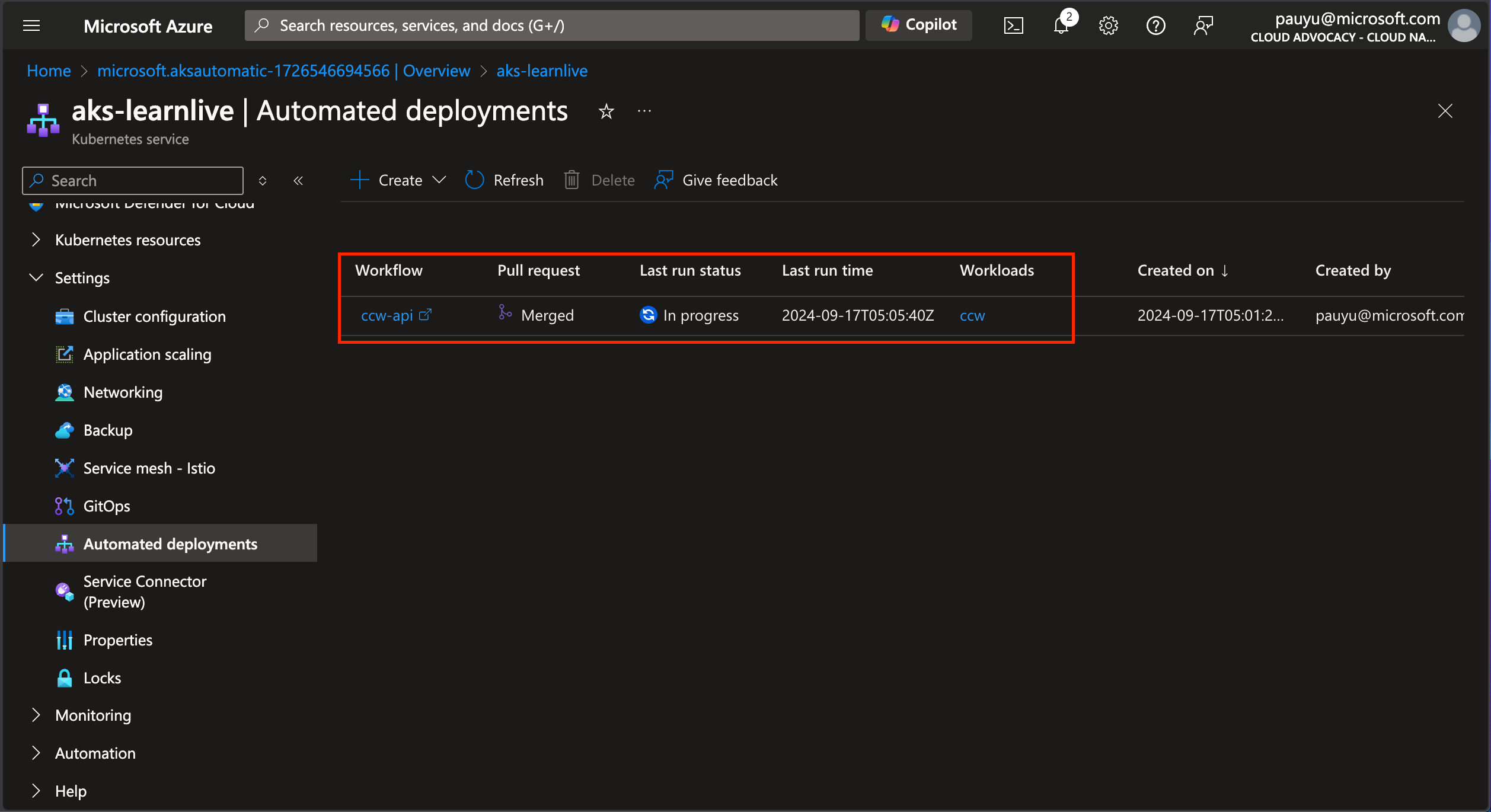Click last run time 2024-09-17T05:05:40Z

858,315
